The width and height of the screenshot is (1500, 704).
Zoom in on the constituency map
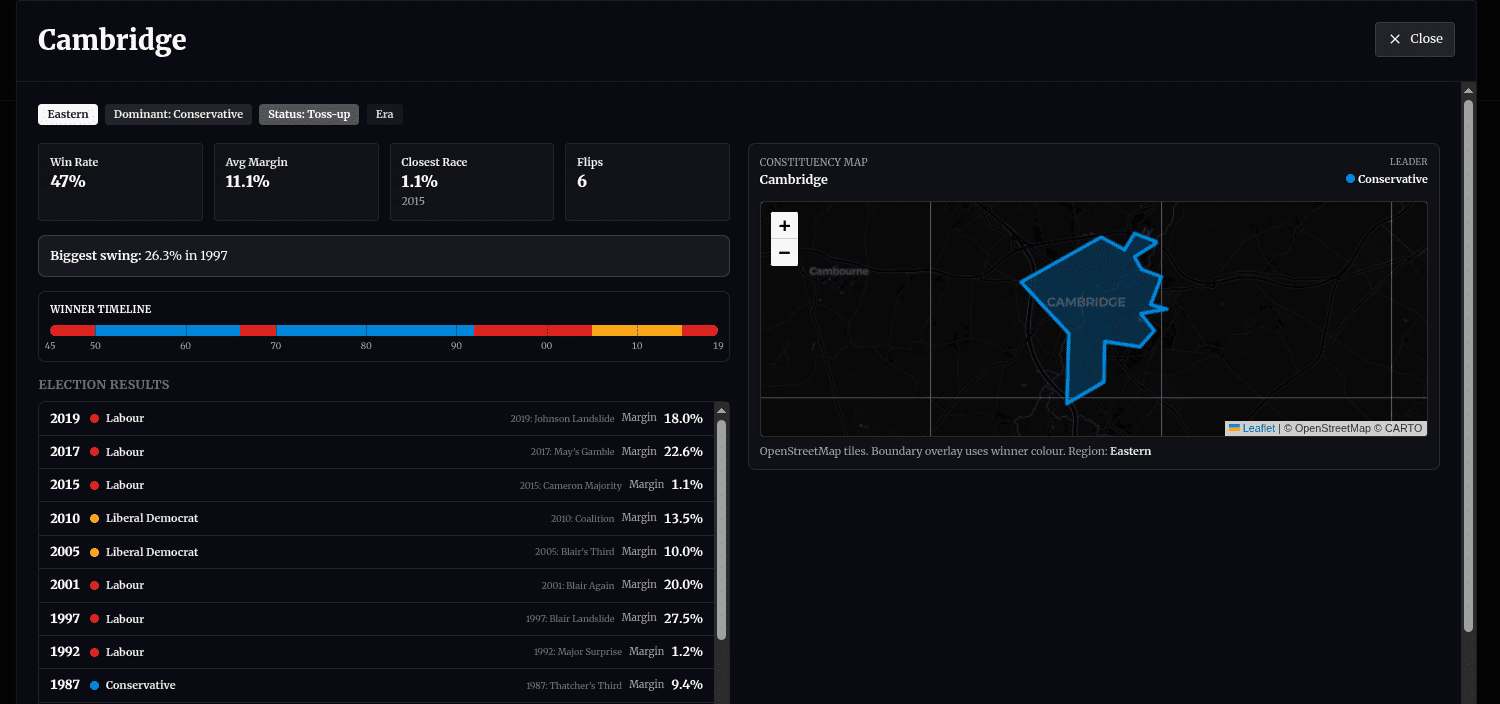784,226
